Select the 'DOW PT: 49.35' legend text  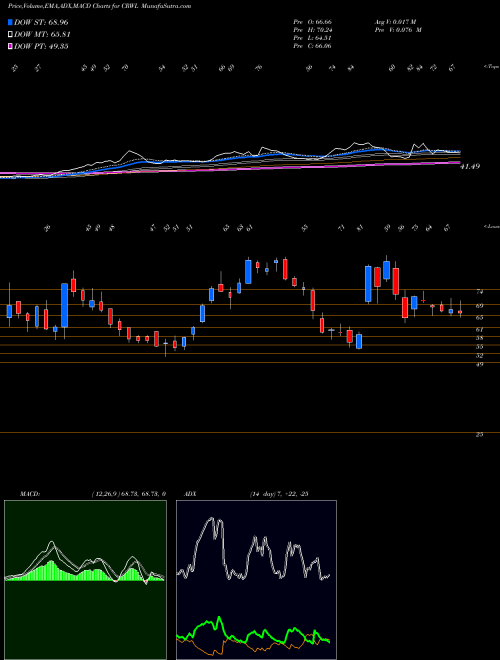tap(41, 46)
